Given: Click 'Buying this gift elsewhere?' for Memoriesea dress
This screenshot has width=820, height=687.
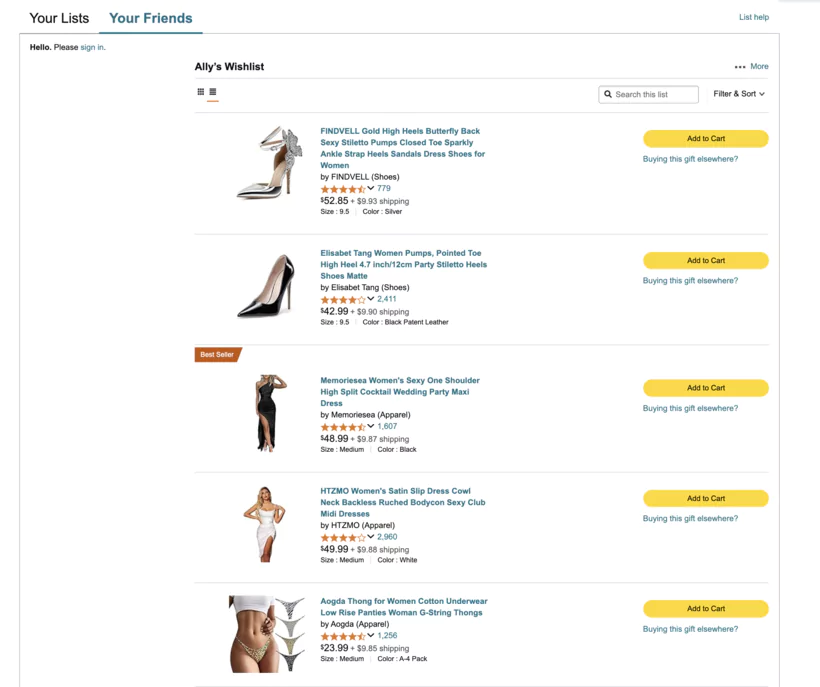Looking at the screenshot, I should point(690,408).
